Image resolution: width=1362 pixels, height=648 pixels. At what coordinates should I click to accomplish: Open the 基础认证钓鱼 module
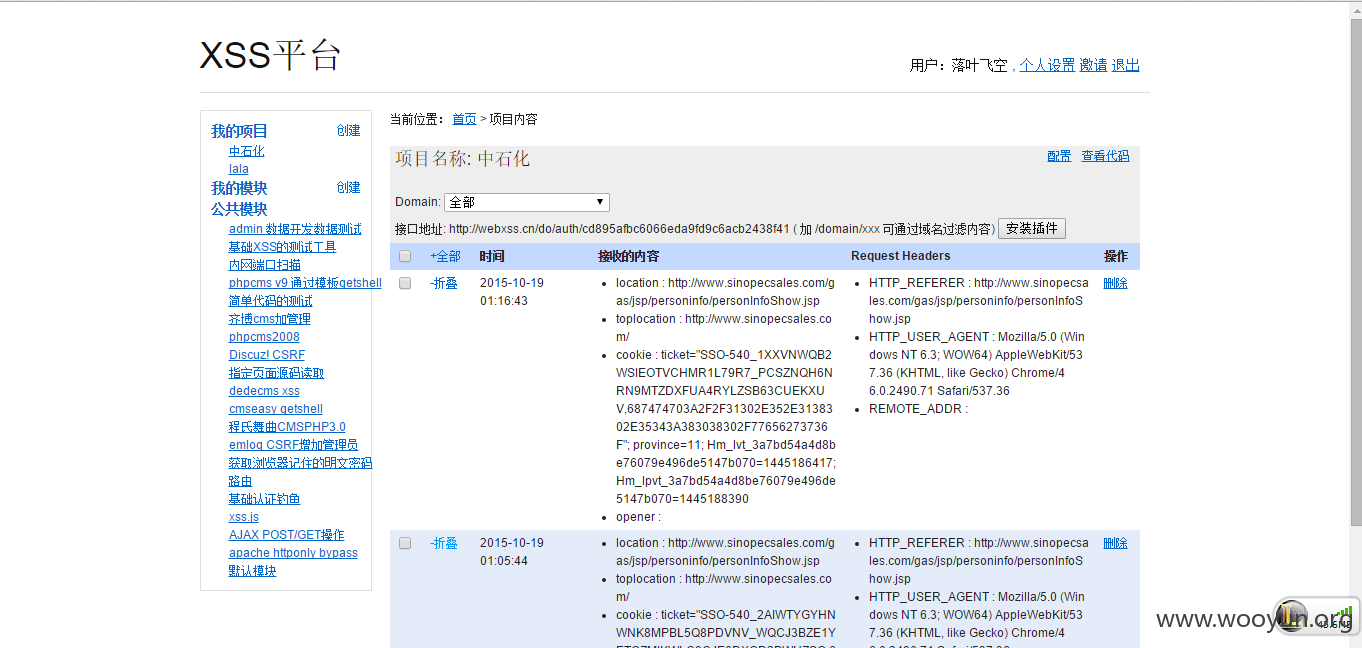coord(264,499)
